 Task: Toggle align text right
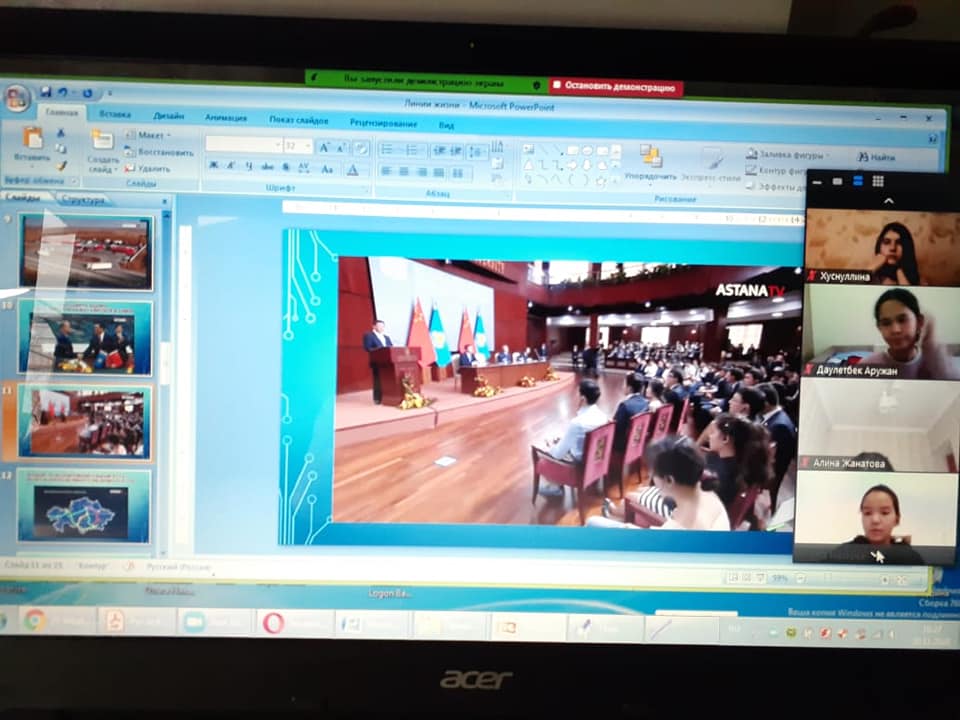(422, 173)
